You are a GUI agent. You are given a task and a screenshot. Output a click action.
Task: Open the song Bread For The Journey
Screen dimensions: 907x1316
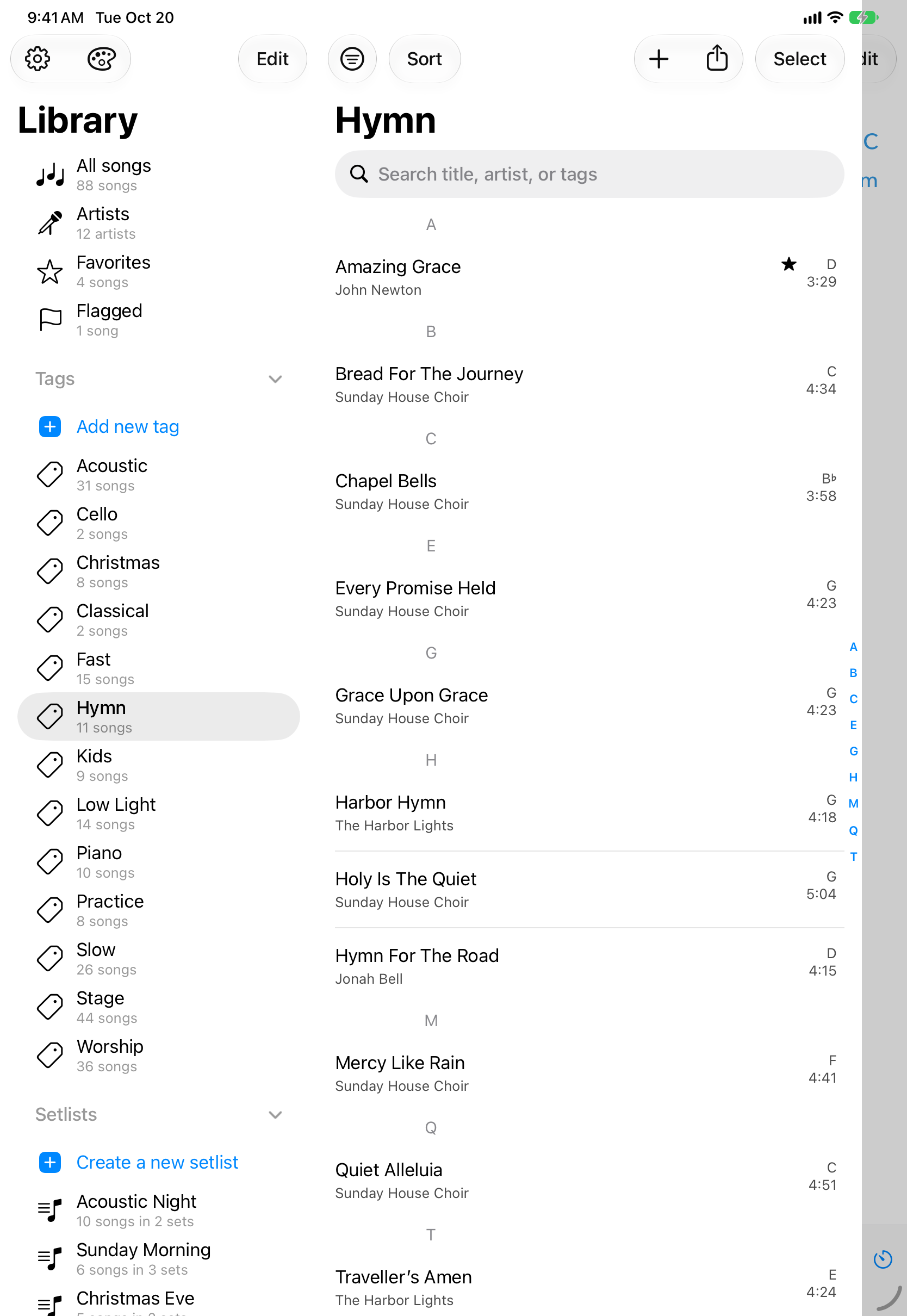pyautogui.click(x=589, y=384)
